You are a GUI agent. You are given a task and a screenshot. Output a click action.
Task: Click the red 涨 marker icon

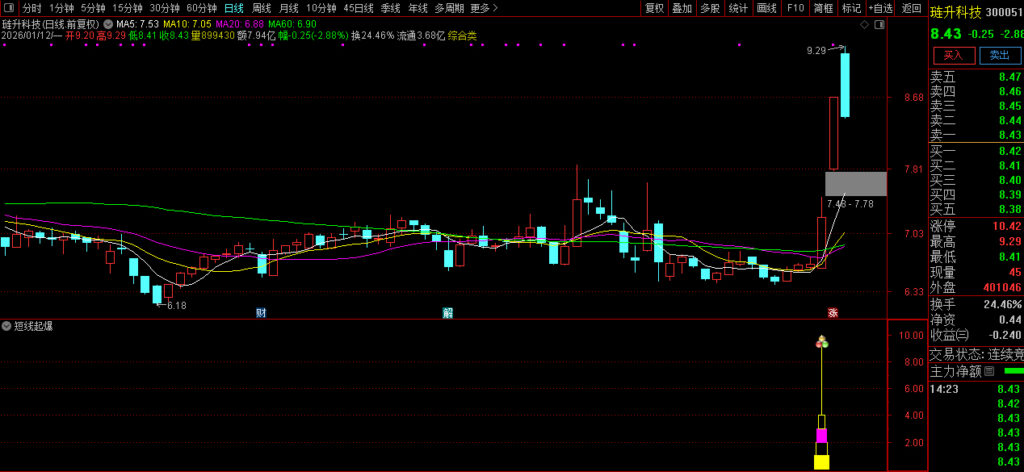(x=832, y=312)
